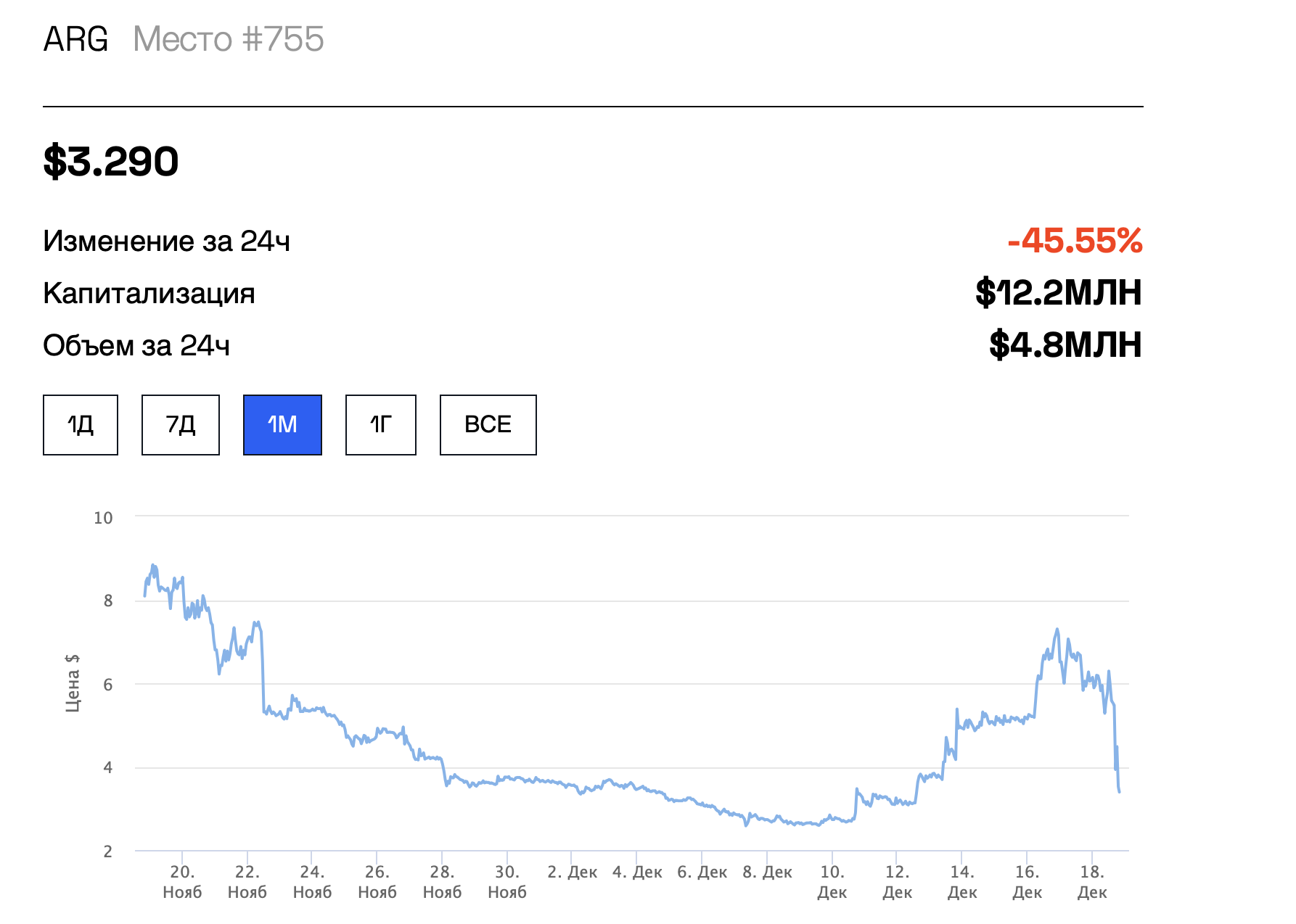1296x924 pixels.
Task: Select the 1Д time range button
Action: pos(81,425)
